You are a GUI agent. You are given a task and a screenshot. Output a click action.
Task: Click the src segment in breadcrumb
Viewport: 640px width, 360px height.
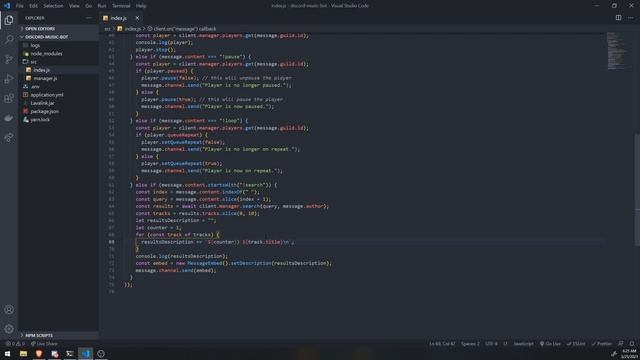click(x=107, y=29)
